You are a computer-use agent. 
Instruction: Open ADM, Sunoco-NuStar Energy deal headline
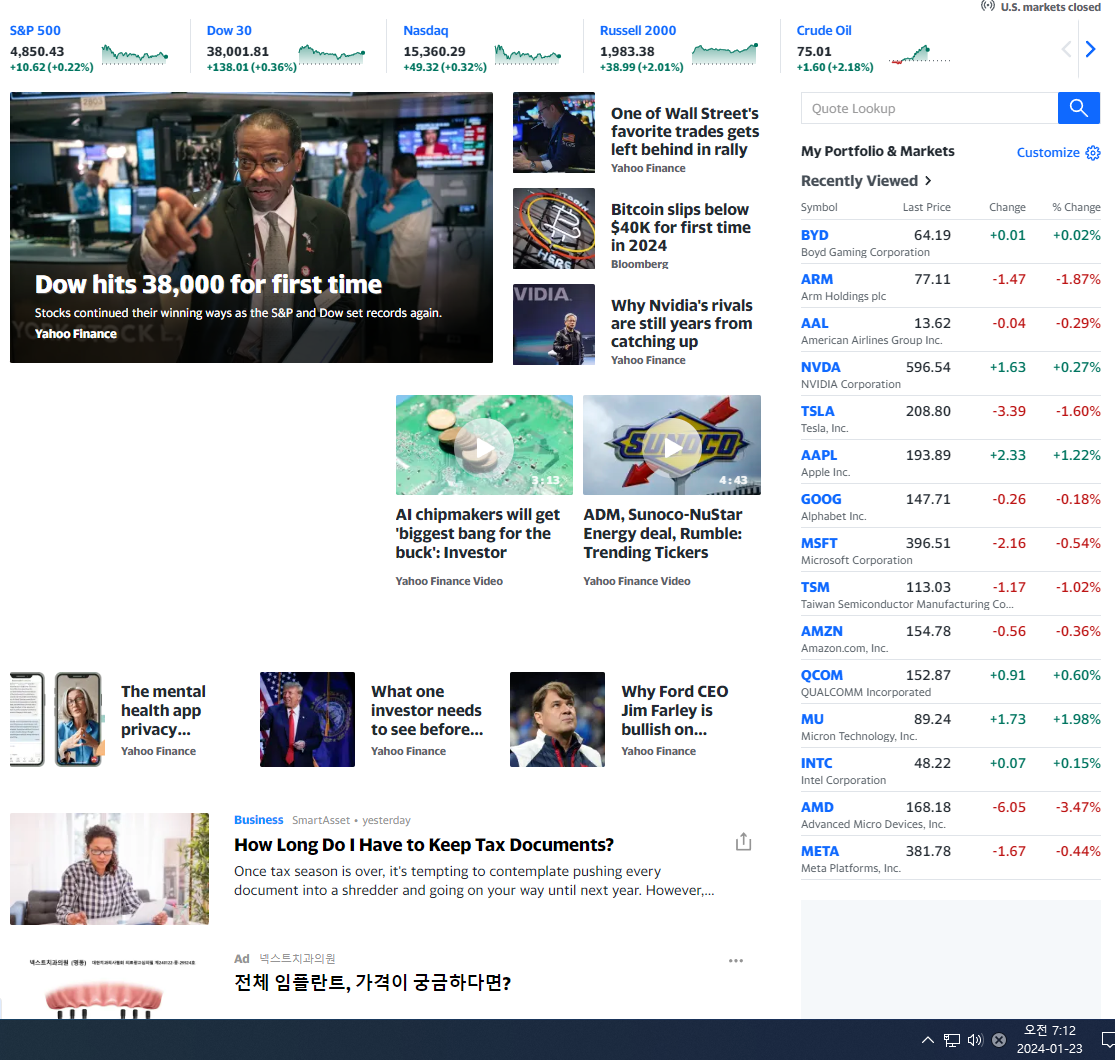[663, 533]
